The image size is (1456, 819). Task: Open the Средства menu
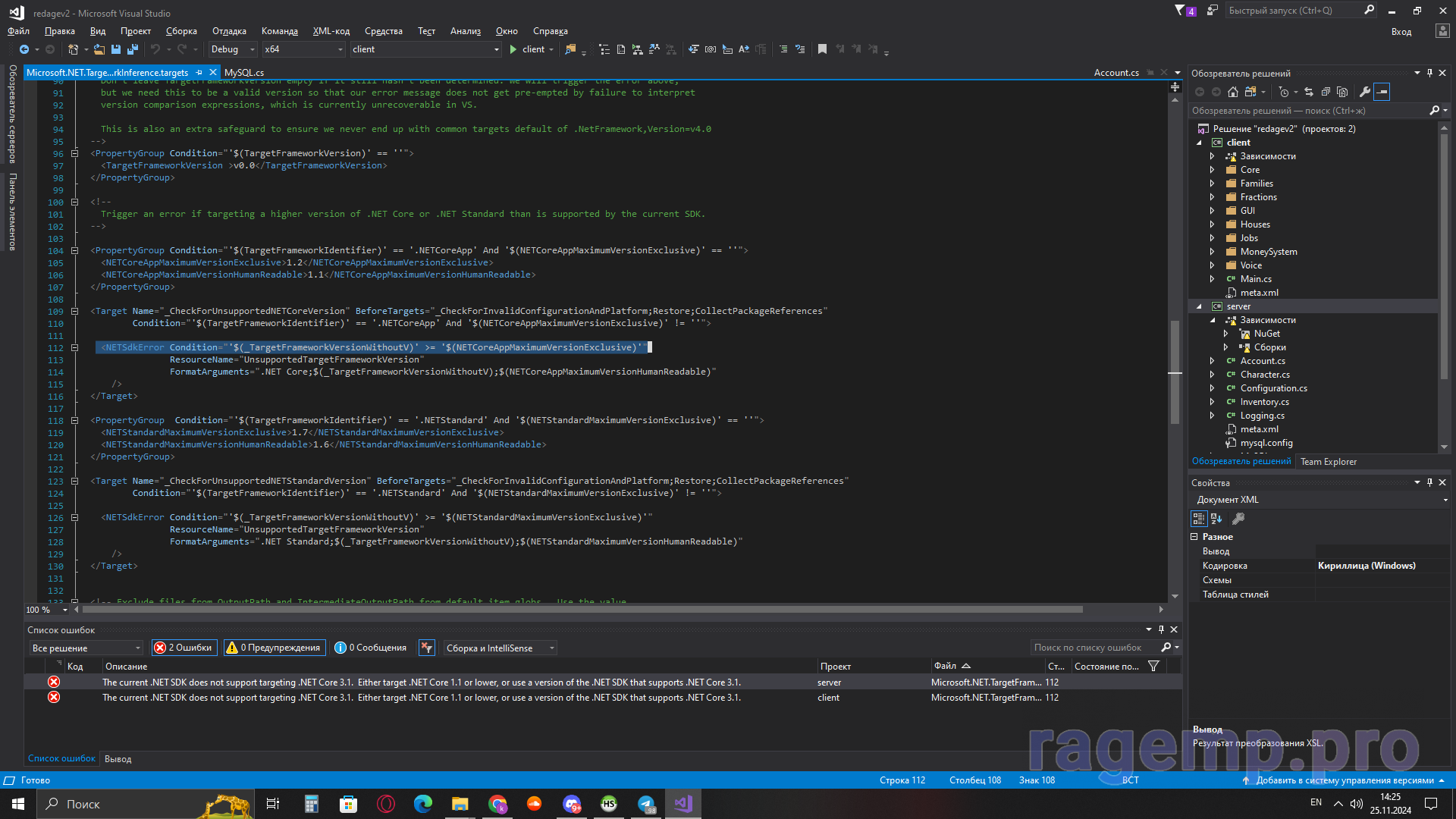[383, 31]
